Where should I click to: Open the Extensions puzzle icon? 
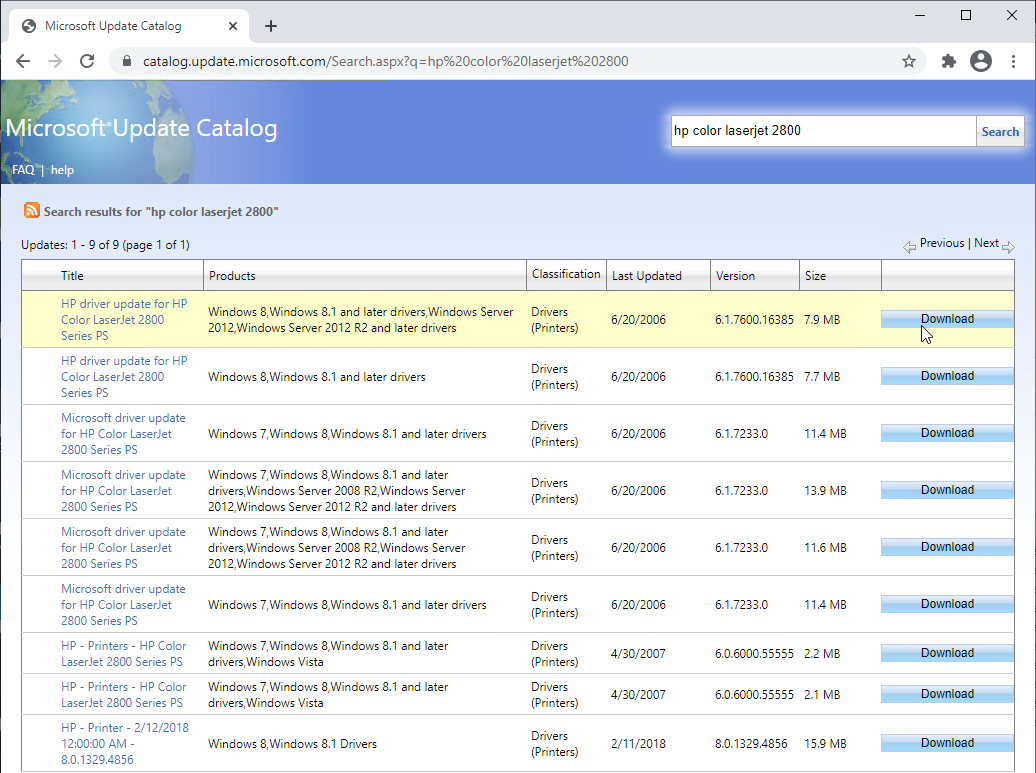949,61
